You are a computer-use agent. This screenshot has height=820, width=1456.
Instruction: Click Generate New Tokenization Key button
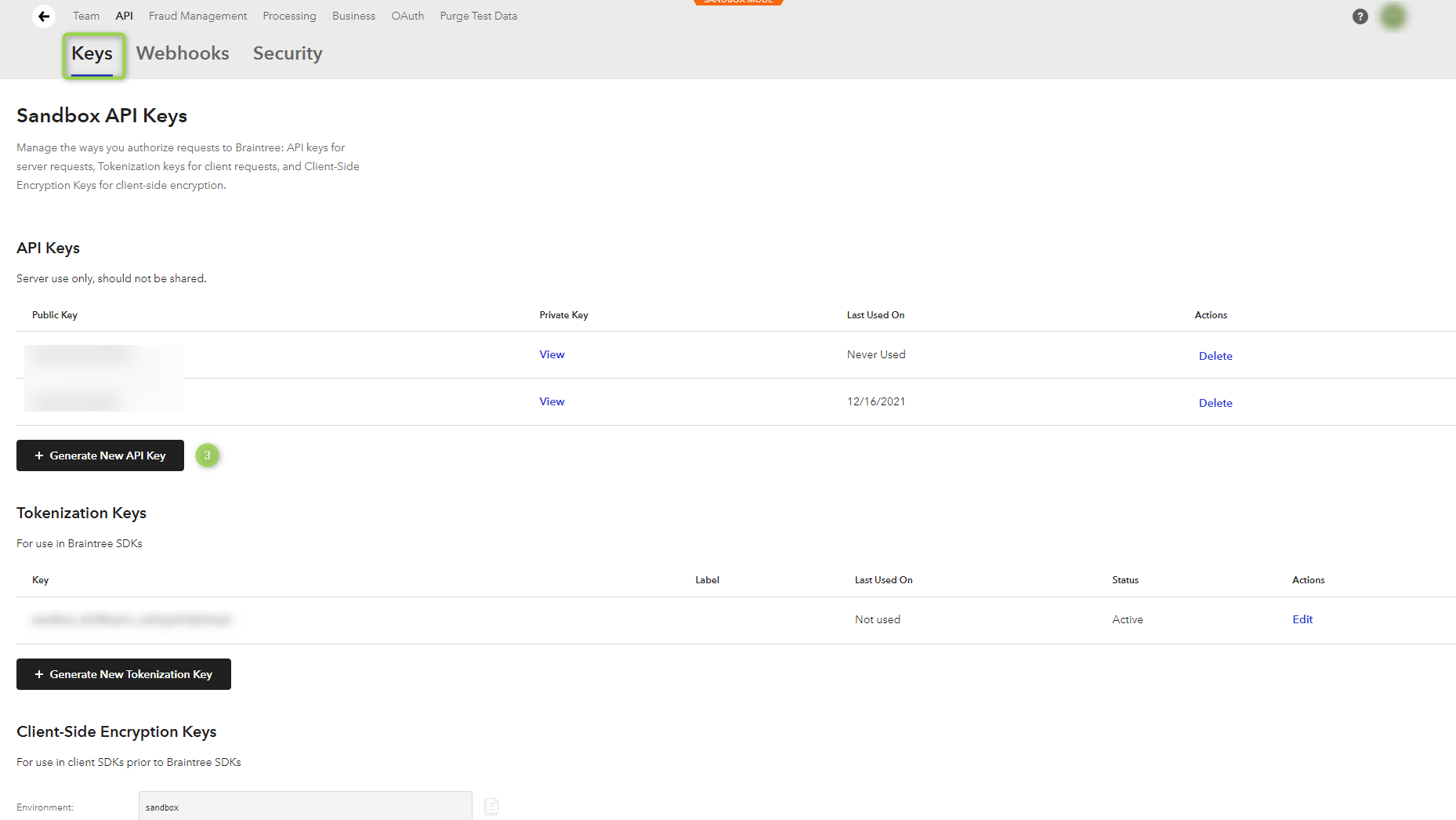tap(124, 674)
